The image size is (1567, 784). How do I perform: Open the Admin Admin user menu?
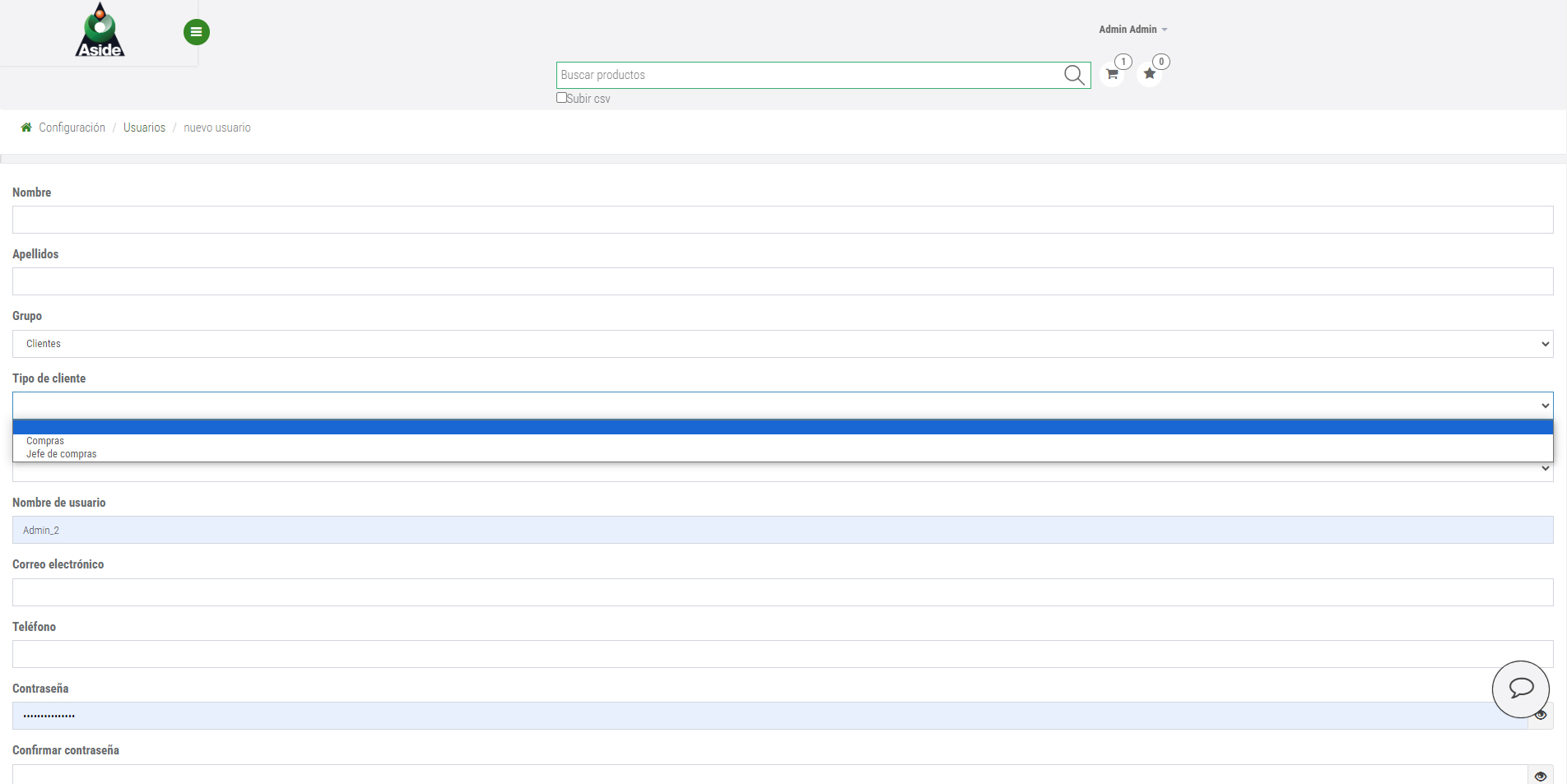1132,30
